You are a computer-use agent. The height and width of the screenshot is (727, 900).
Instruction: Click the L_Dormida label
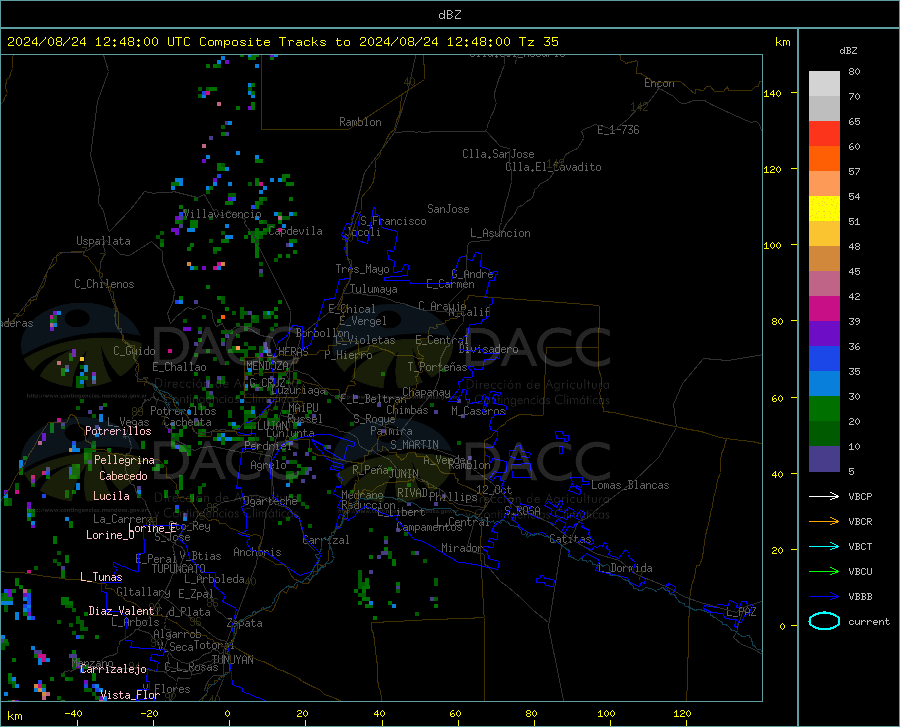click(624, 568)
